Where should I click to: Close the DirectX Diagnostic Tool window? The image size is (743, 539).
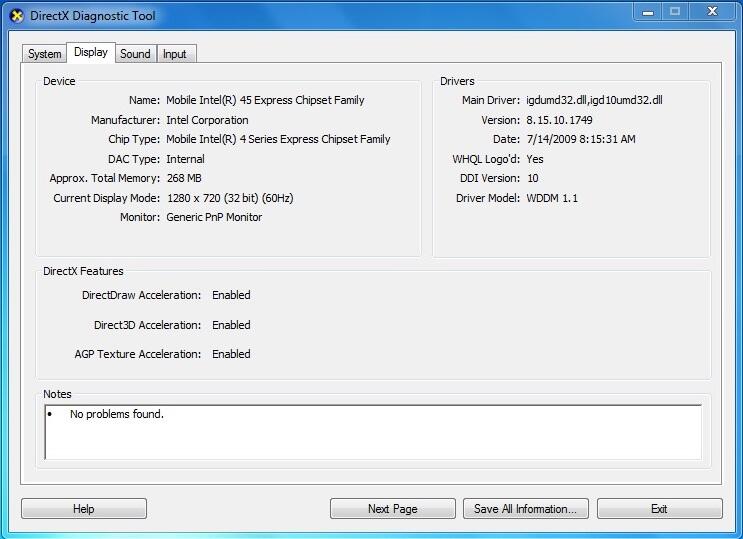click(712, 11)
